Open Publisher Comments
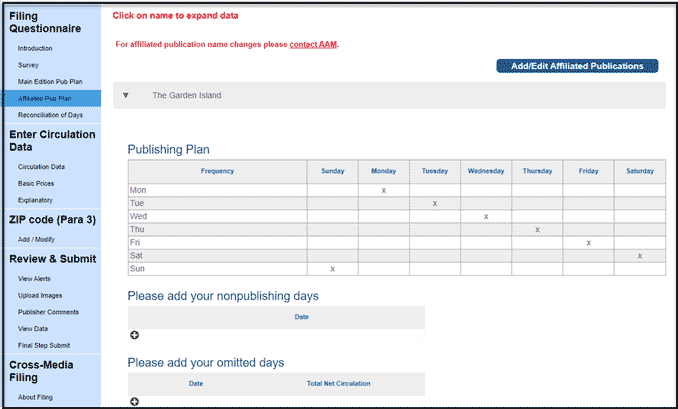The width and height of the screenshot is (678, 409). click(x=48, y=312)
